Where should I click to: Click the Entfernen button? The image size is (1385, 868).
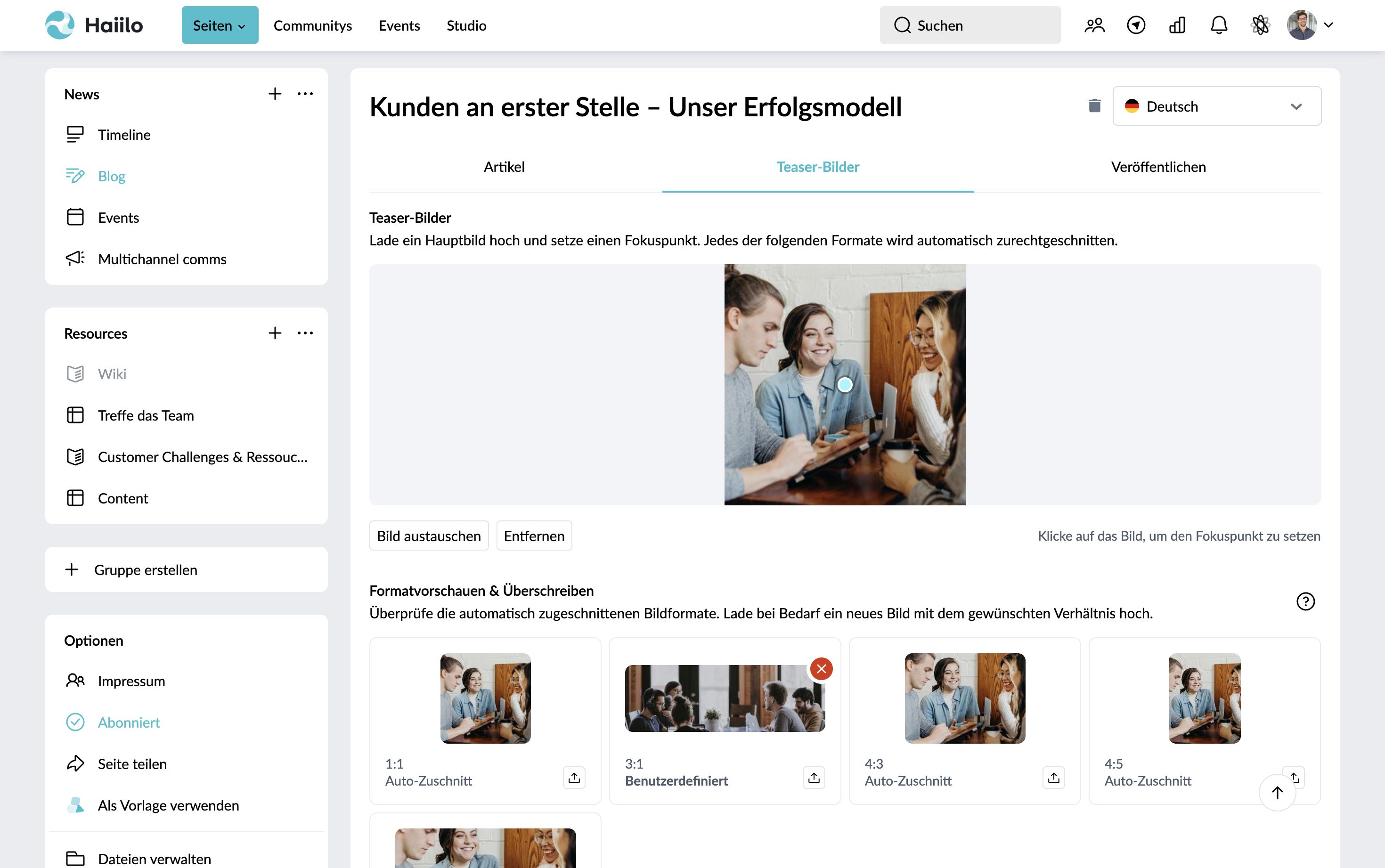click(x=534, y=535)
